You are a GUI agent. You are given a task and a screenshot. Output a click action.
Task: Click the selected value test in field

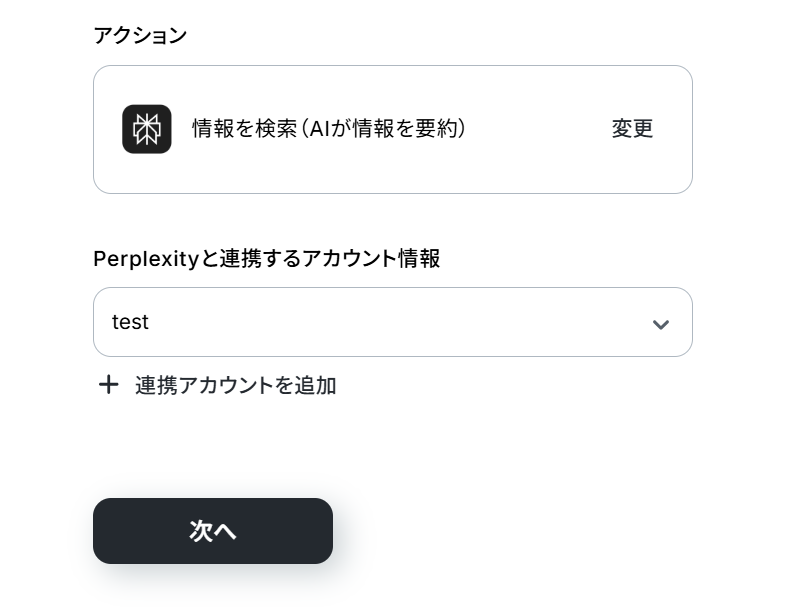(130, 322)
